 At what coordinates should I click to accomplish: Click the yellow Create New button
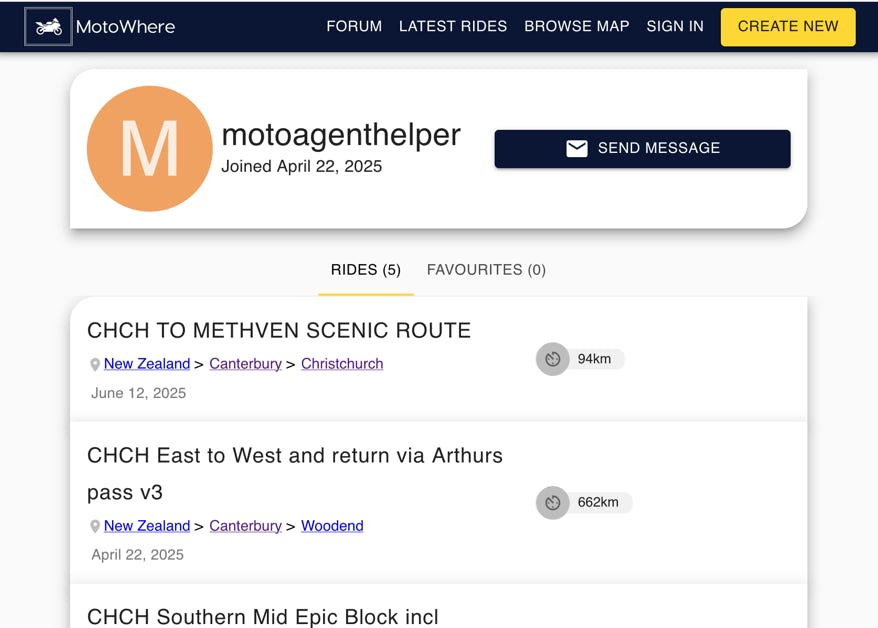coord(788,27)
